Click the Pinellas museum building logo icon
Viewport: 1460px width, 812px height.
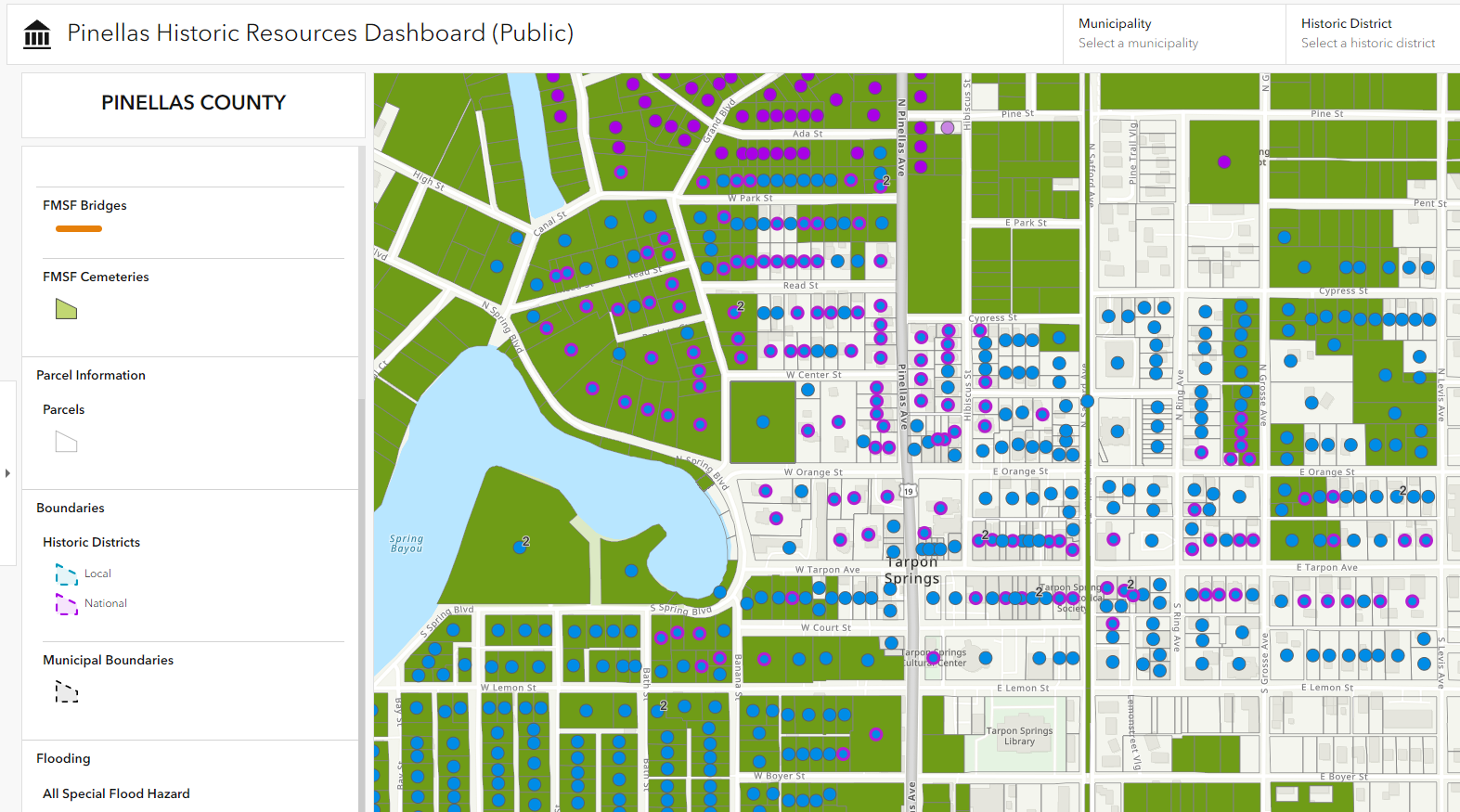[37, 34]
